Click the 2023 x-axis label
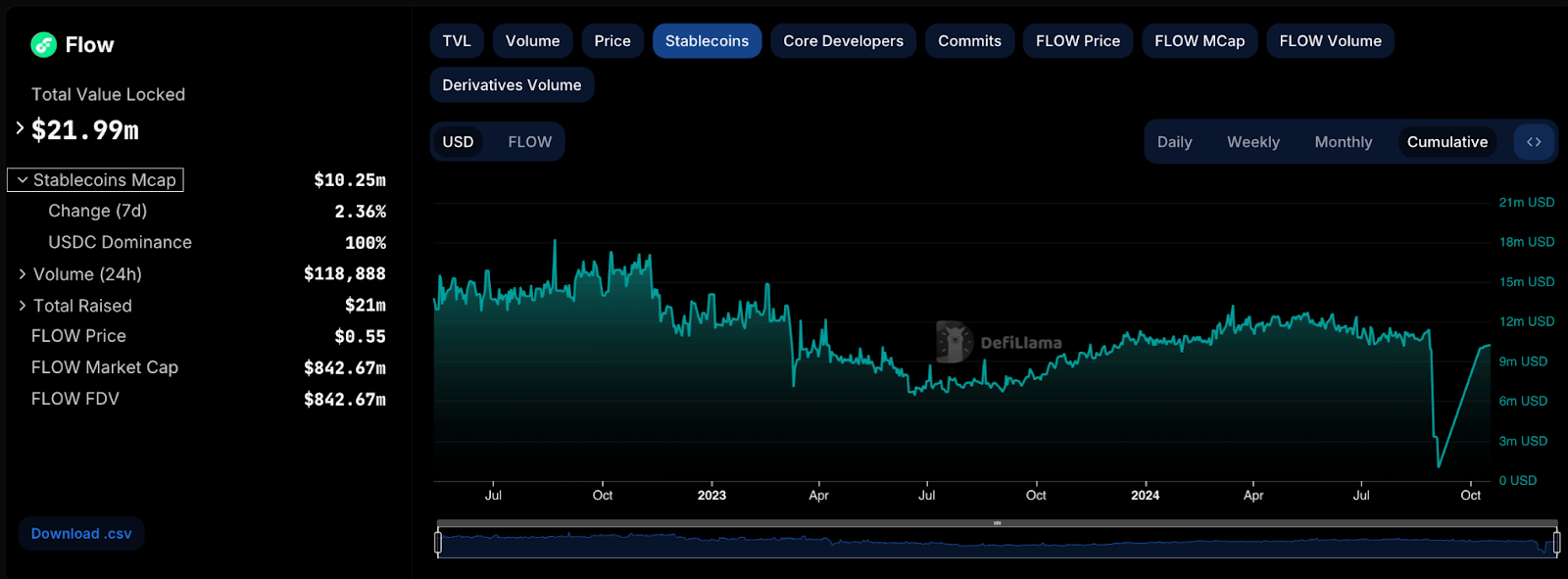Viewport: 1568px width, 579px height. 711,496
